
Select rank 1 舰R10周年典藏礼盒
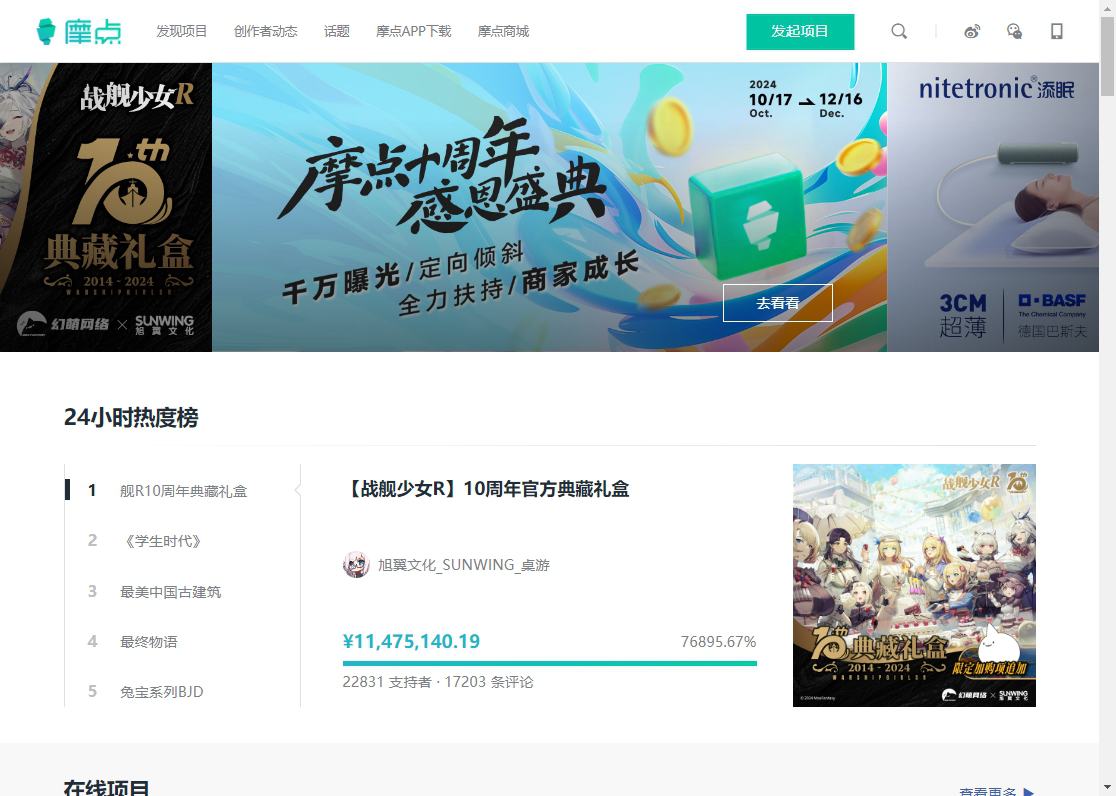[x=183, y=491]
